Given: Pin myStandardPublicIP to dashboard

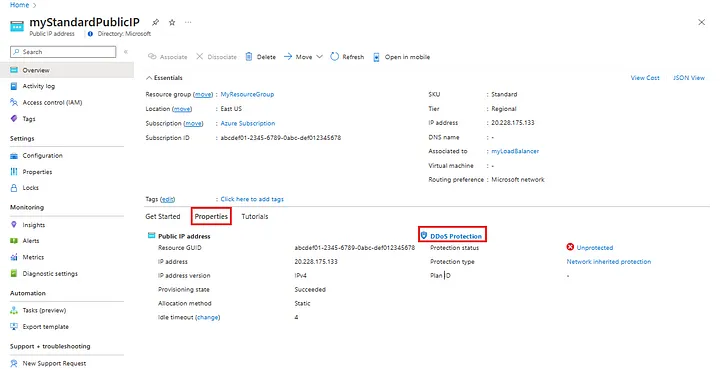Looking at the screenshot, I should (x=156, y=22).
